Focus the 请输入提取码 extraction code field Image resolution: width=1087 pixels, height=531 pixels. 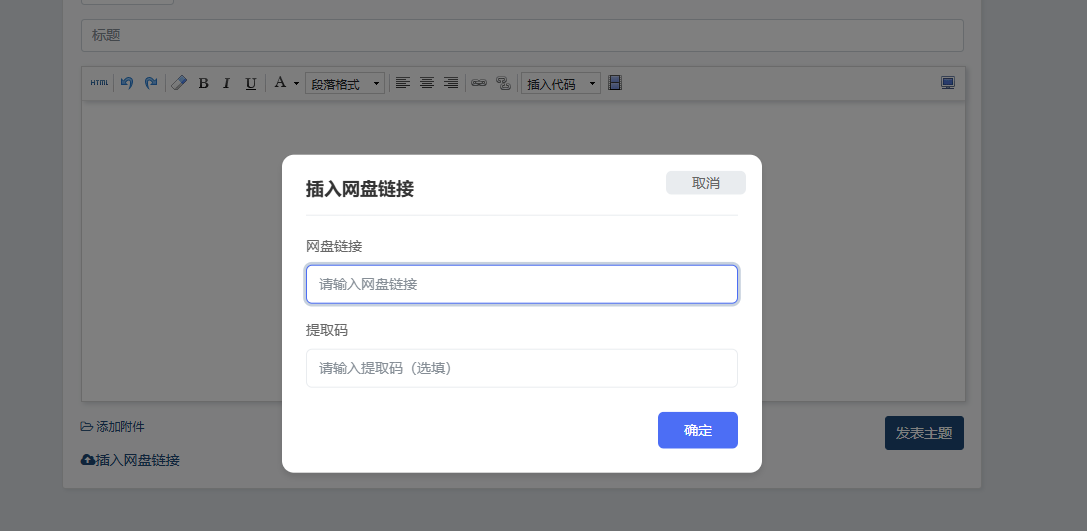pos(521,368)
